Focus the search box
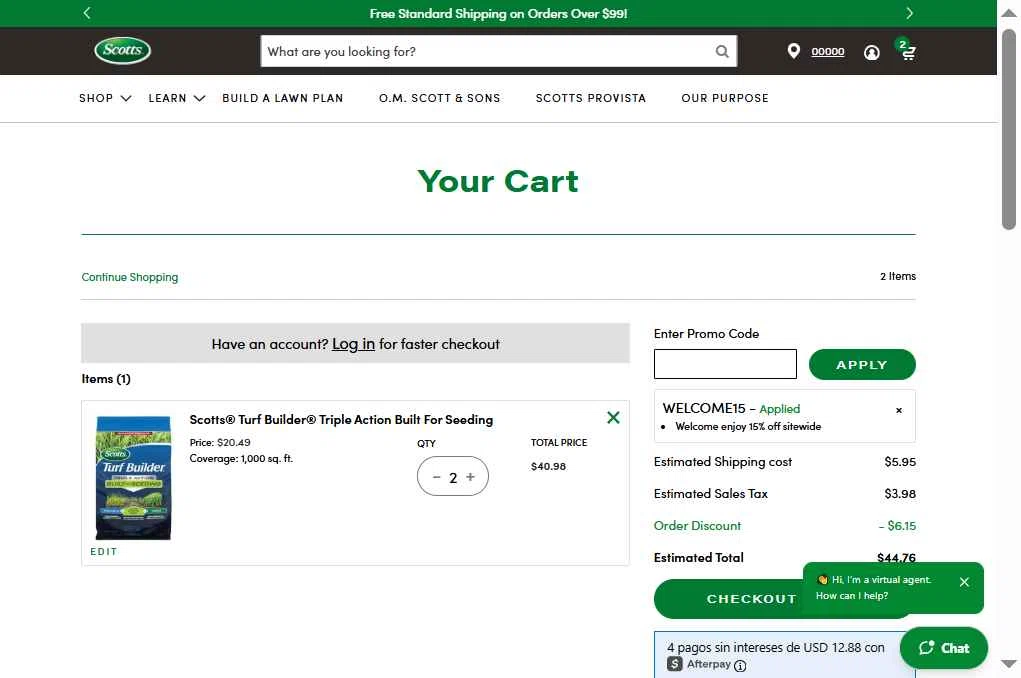The width and height of the screenshot is (1021, 678). (488, 51)
